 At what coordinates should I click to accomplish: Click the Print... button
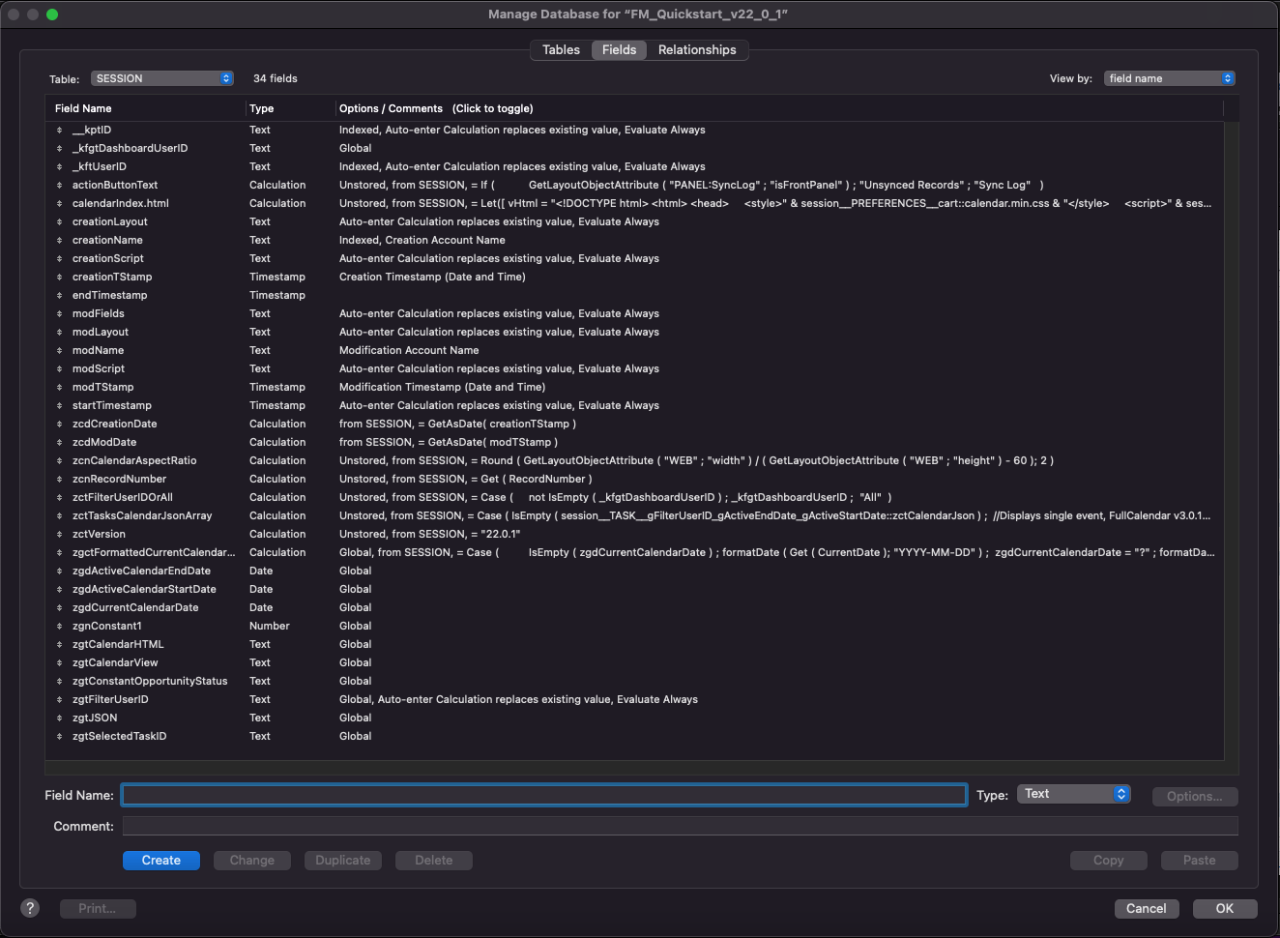[98, 909]
